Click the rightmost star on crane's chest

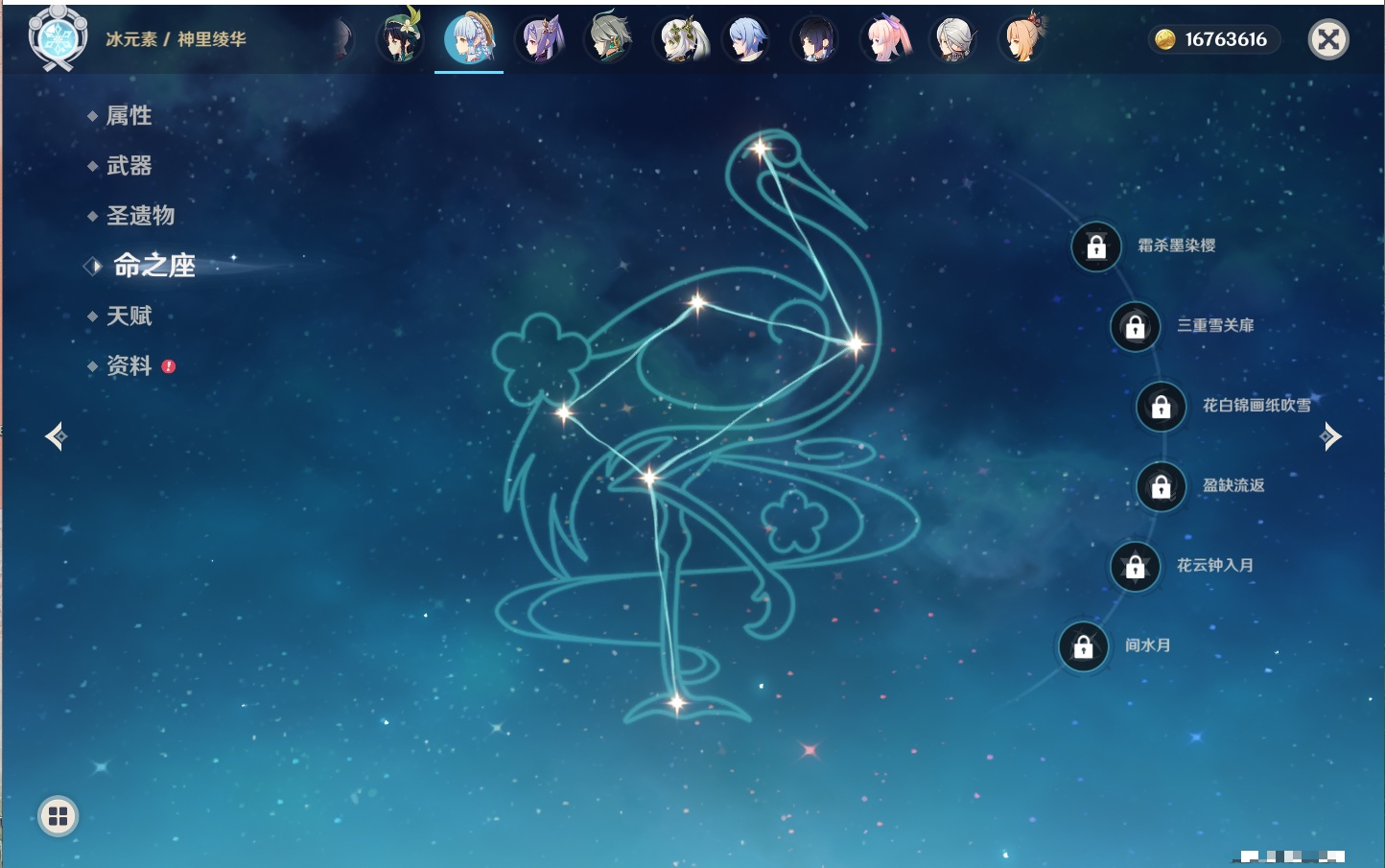[x=855, y=342]
